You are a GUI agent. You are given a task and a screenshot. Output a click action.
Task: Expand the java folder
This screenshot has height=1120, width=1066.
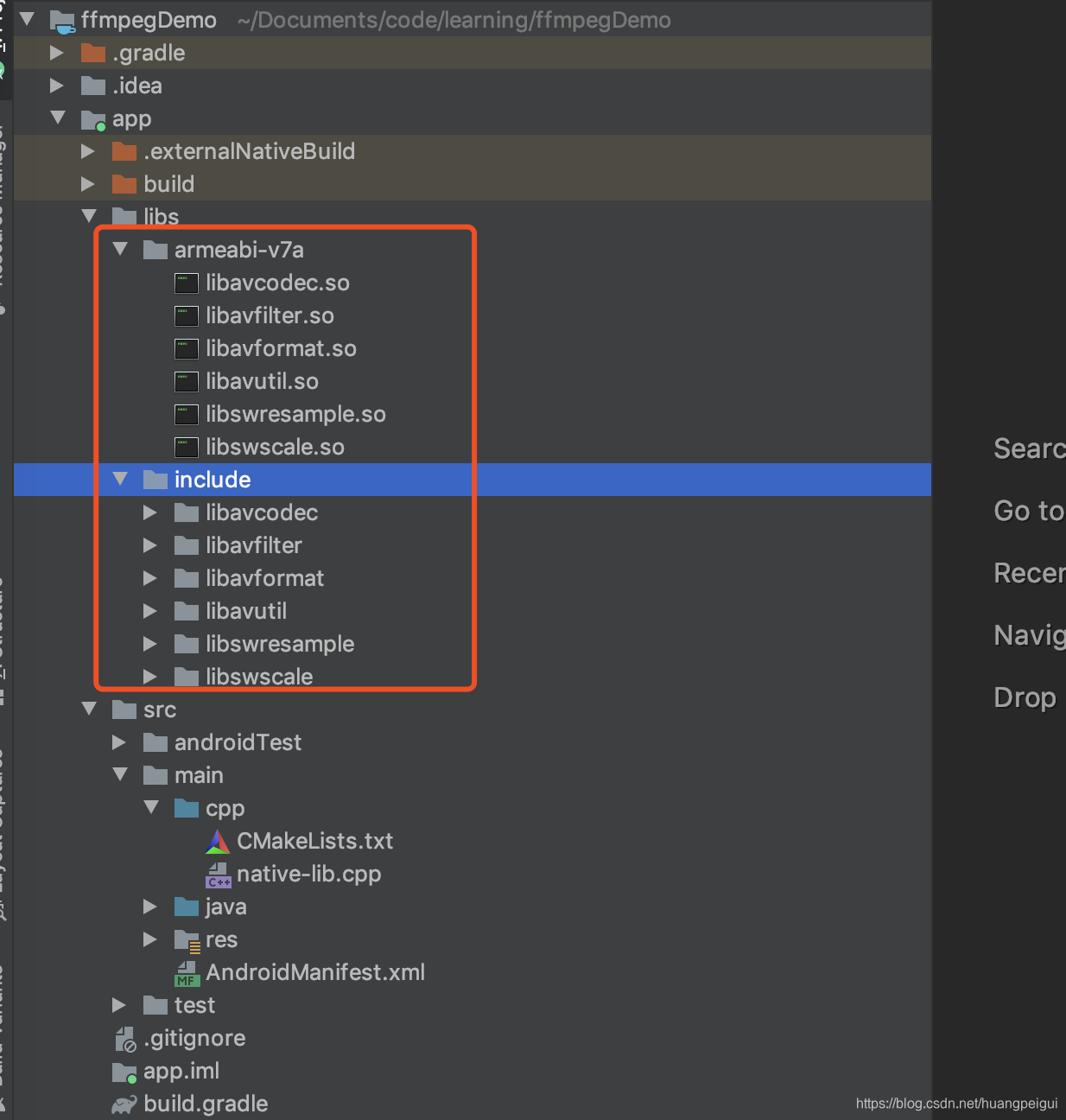[150, 907]
